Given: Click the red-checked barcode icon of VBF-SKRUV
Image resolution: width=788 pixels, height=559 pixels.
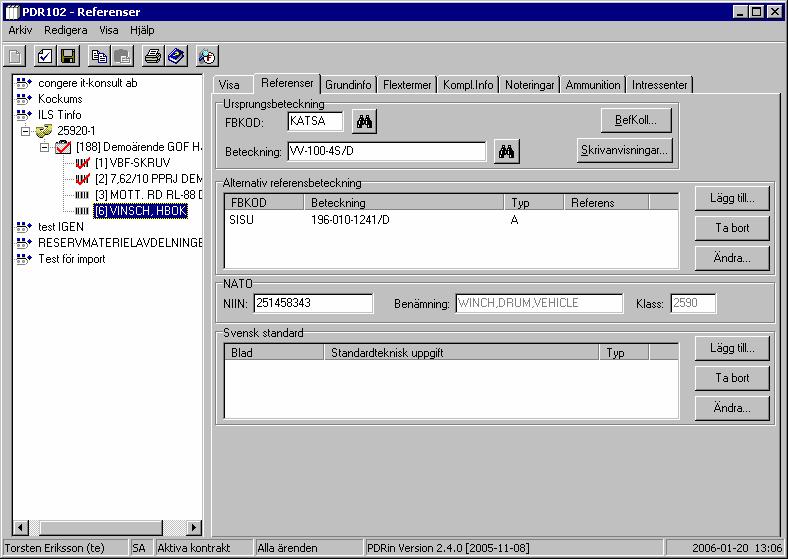Looking at the screenshot, I should pos(82,163).
